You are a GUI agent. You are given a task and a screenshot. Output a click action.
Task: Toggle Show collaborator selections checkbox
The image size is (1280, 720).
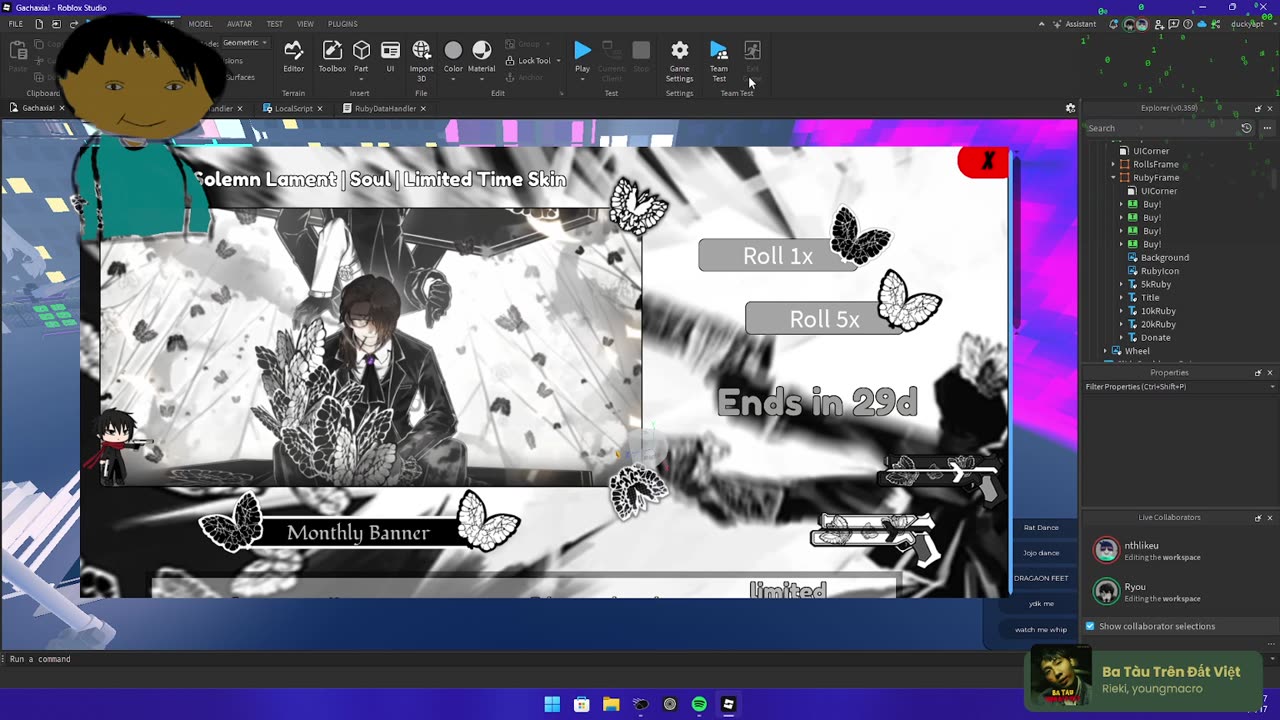coord(1090,626)
